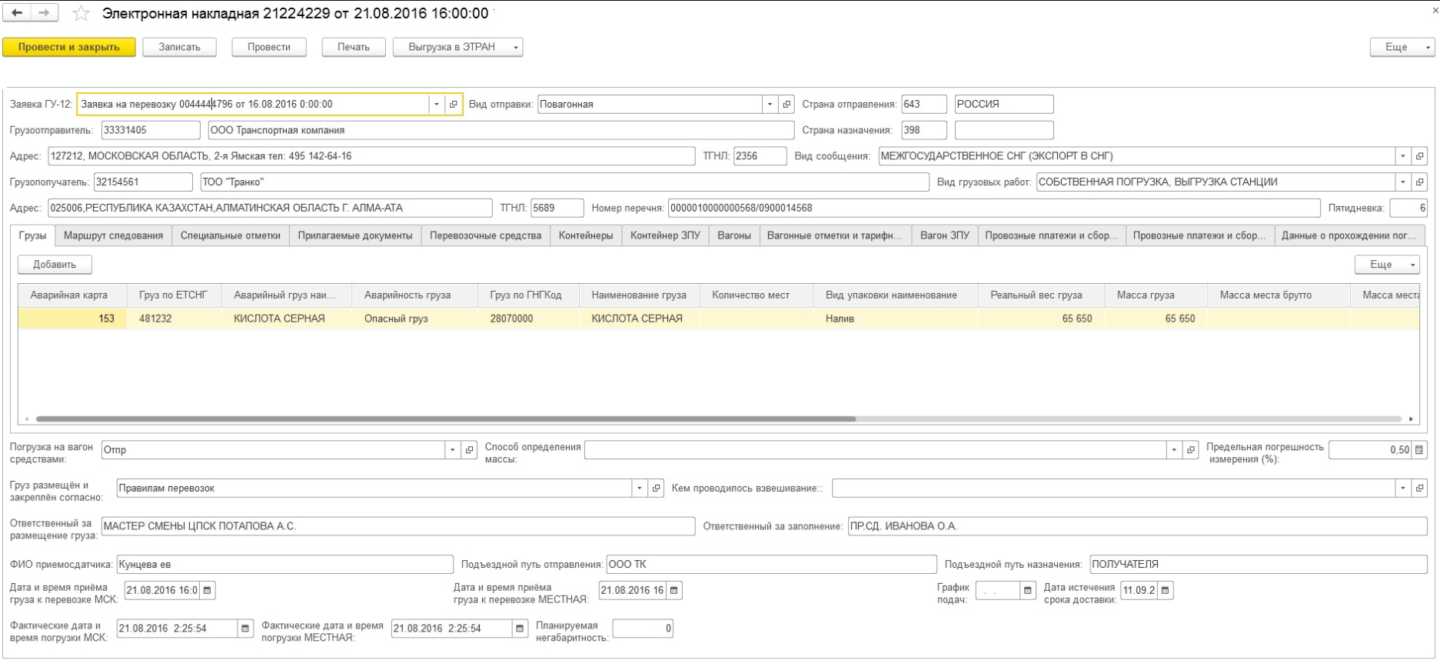Click the Печать button
1440x667 pixels.
(353, 47)
